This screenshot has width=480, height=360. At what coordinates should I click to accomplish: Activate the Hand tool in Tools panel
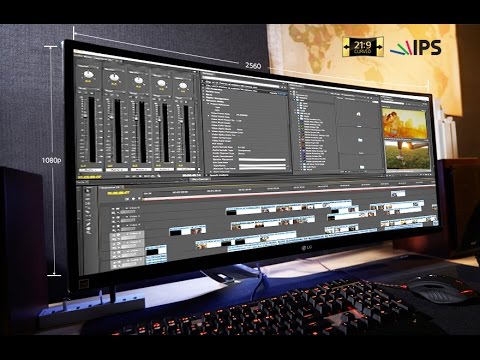(89, 229)
